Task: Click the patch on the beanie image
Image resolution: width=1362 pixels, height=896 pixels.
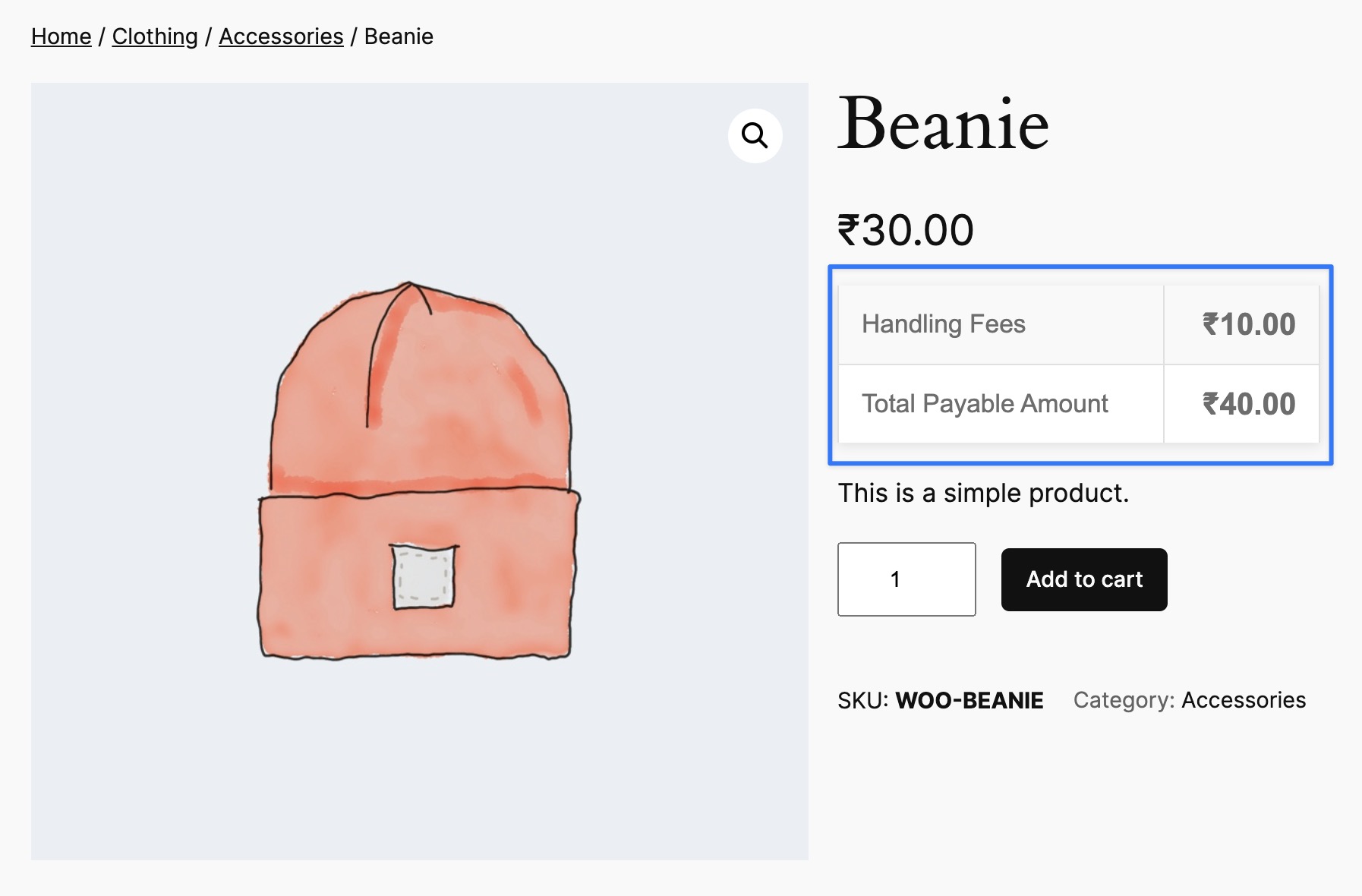Action: click(x=424, y=576)
